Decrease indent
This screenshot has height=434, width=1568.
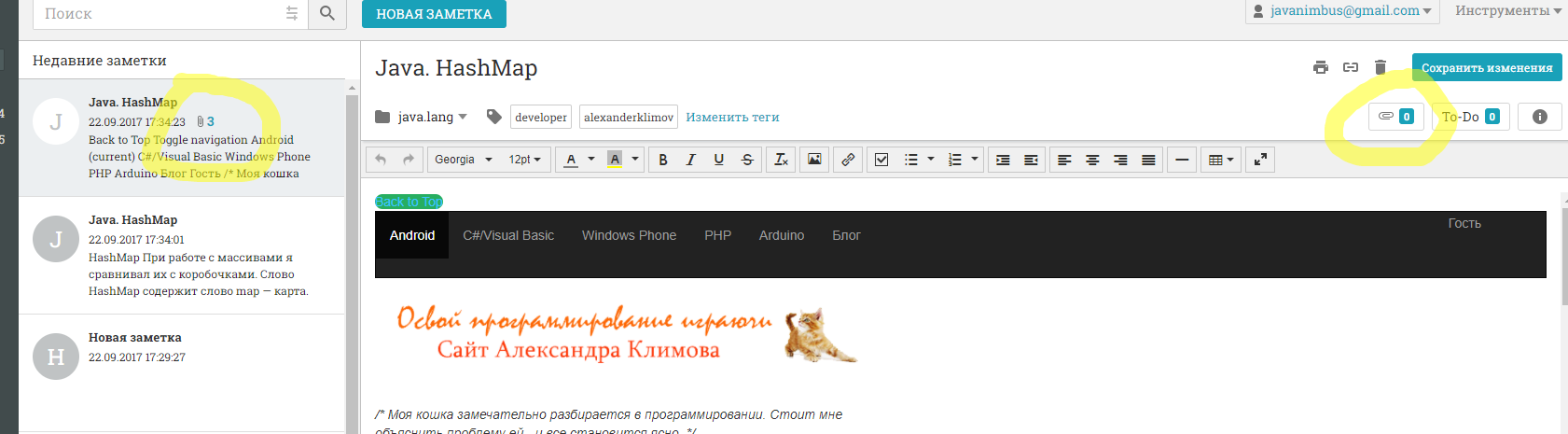click(1031, 160)
